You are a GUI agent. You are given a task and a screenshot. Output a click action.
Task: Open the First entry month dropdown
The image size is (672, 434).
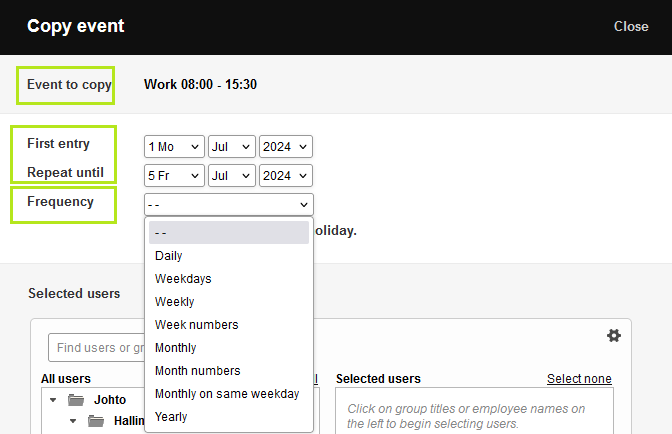[232, 147]
